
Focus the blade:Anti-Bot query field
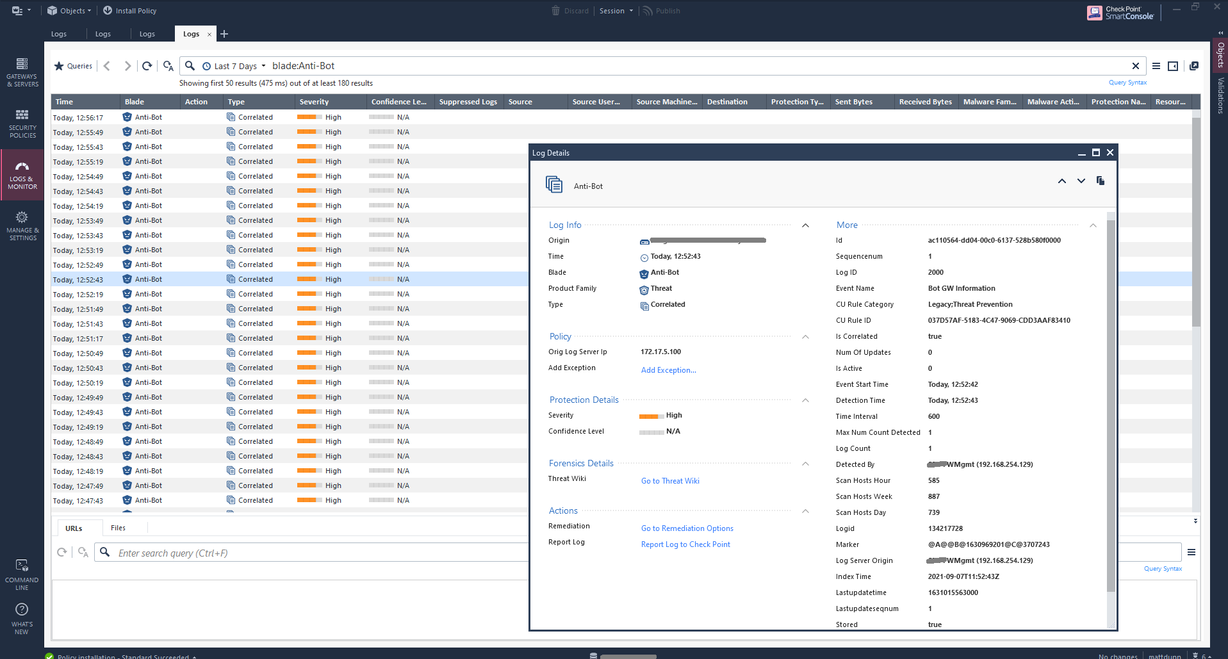pyautogui.click(x=698, y=66)
